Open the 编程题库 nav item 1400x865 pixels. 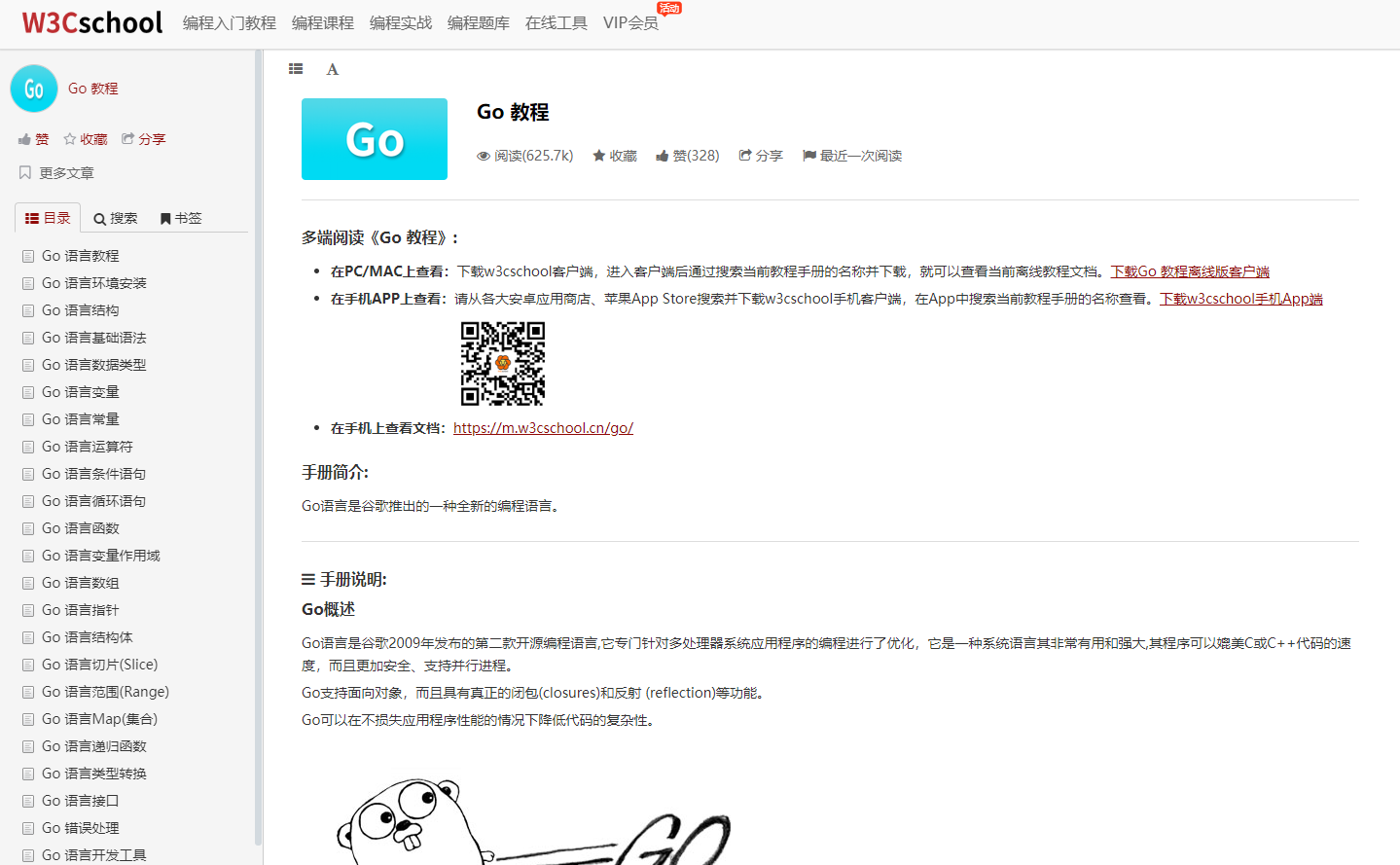coord(479,22)
